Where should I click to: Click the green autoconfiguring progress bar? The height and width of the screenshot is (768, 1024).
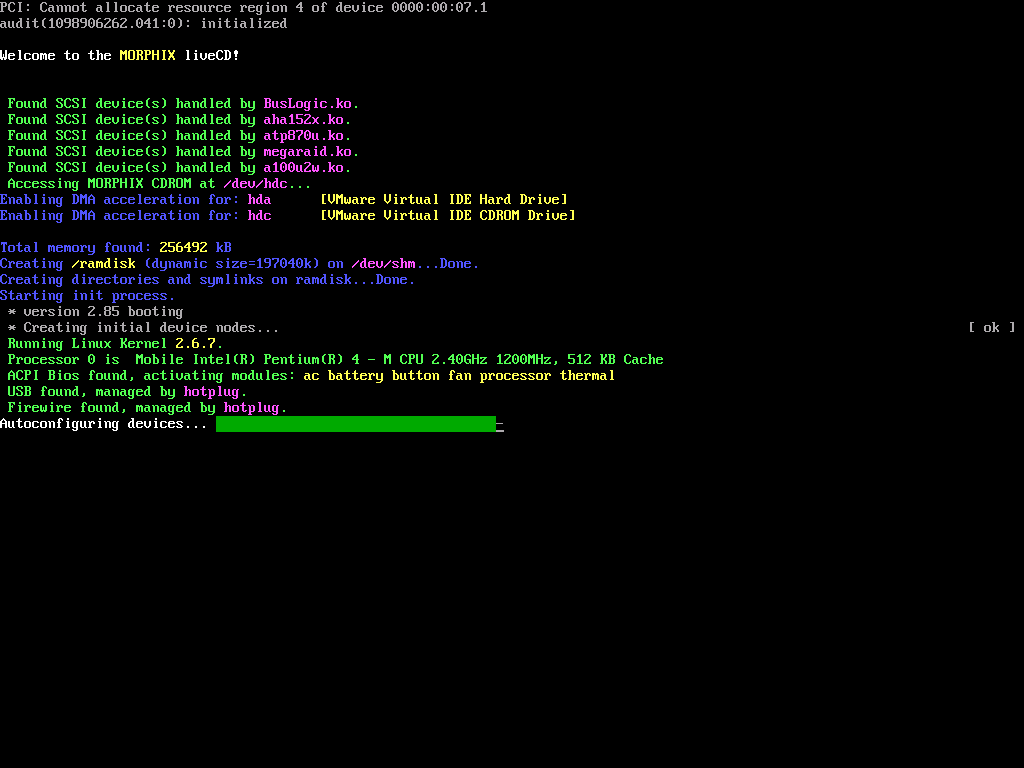tap(356, 424)
